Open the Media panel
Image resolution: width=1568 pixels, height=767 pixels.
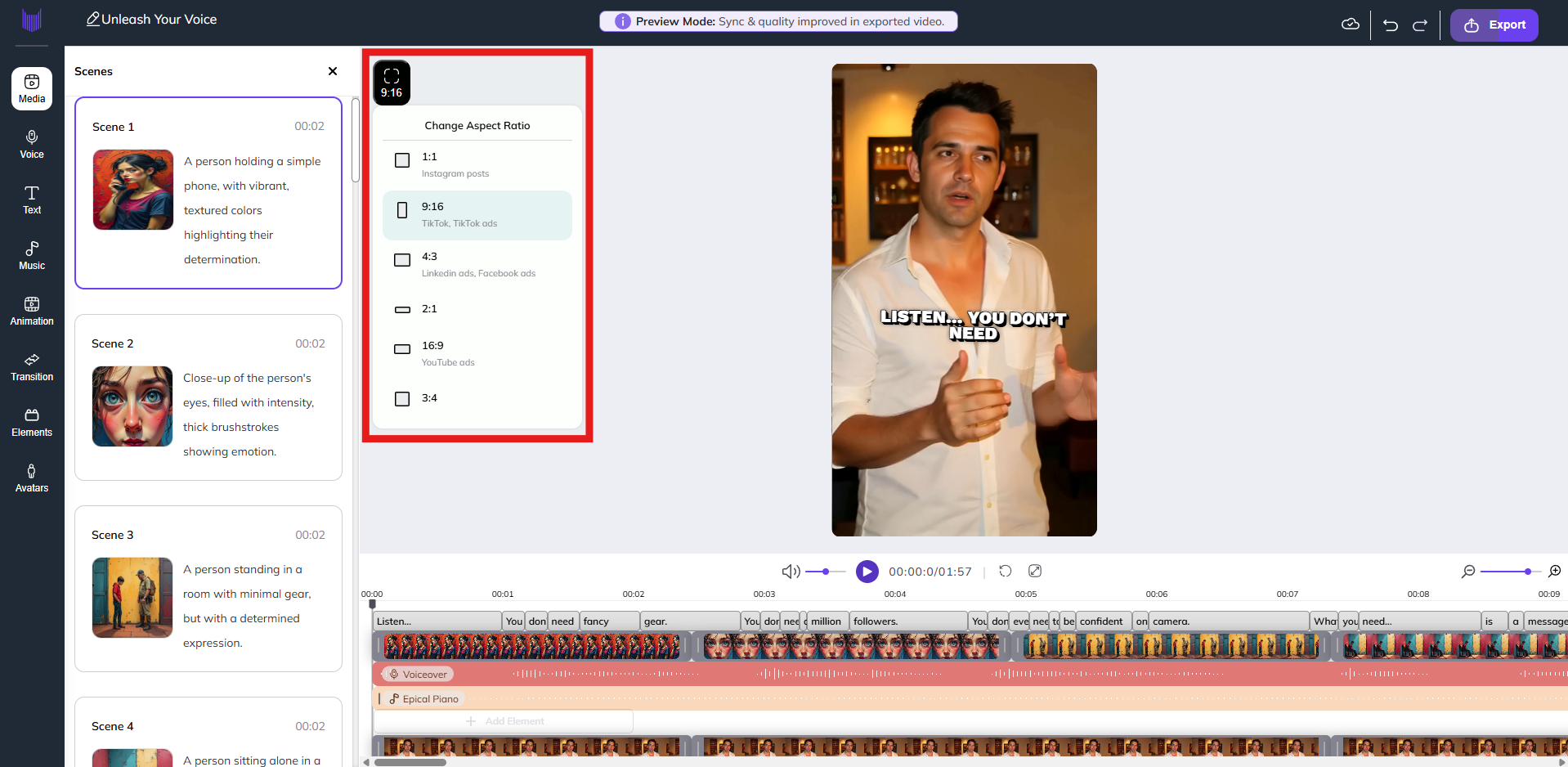[x=32, y=88]
